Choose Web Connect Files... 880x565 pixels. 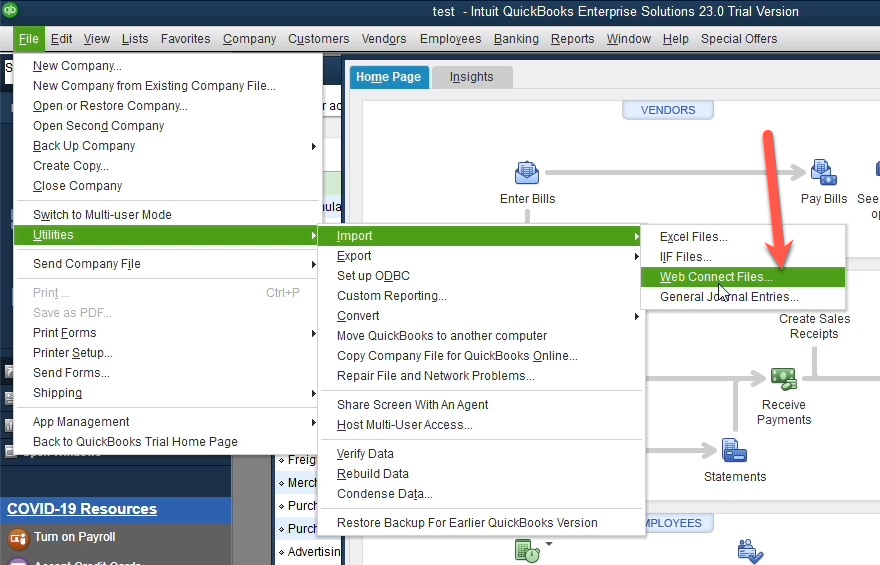point(743,277)
